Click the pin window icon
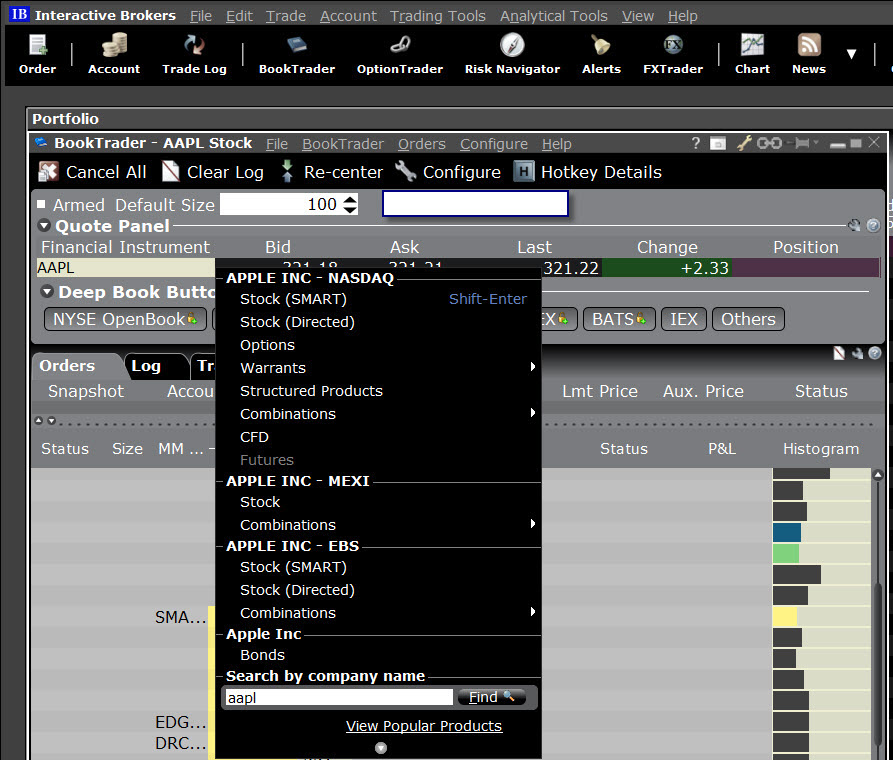893x760 pixels. (802, 143)
